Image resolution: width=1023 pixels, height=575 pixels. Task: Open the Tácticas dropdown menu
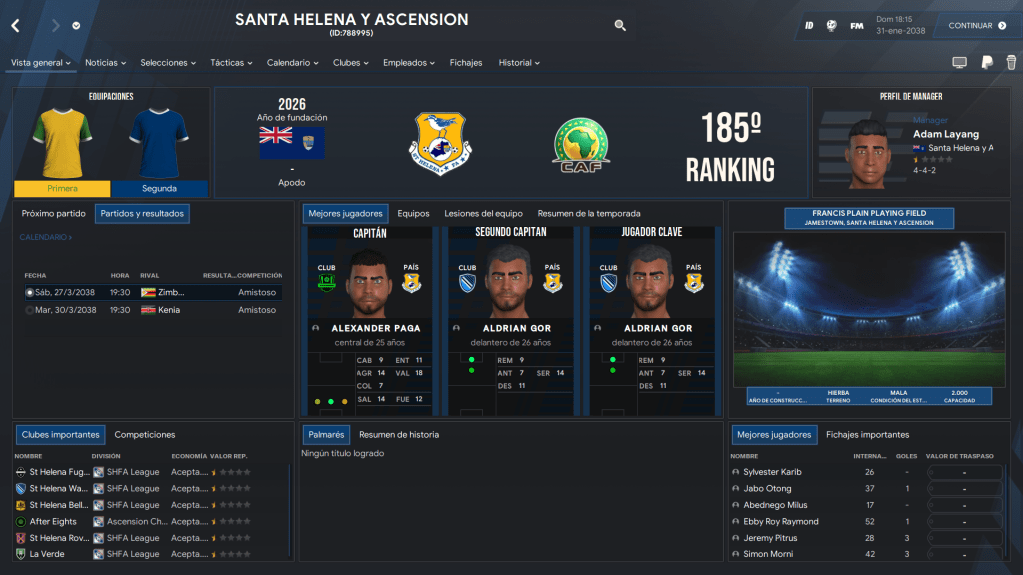(x=232, y=63)
